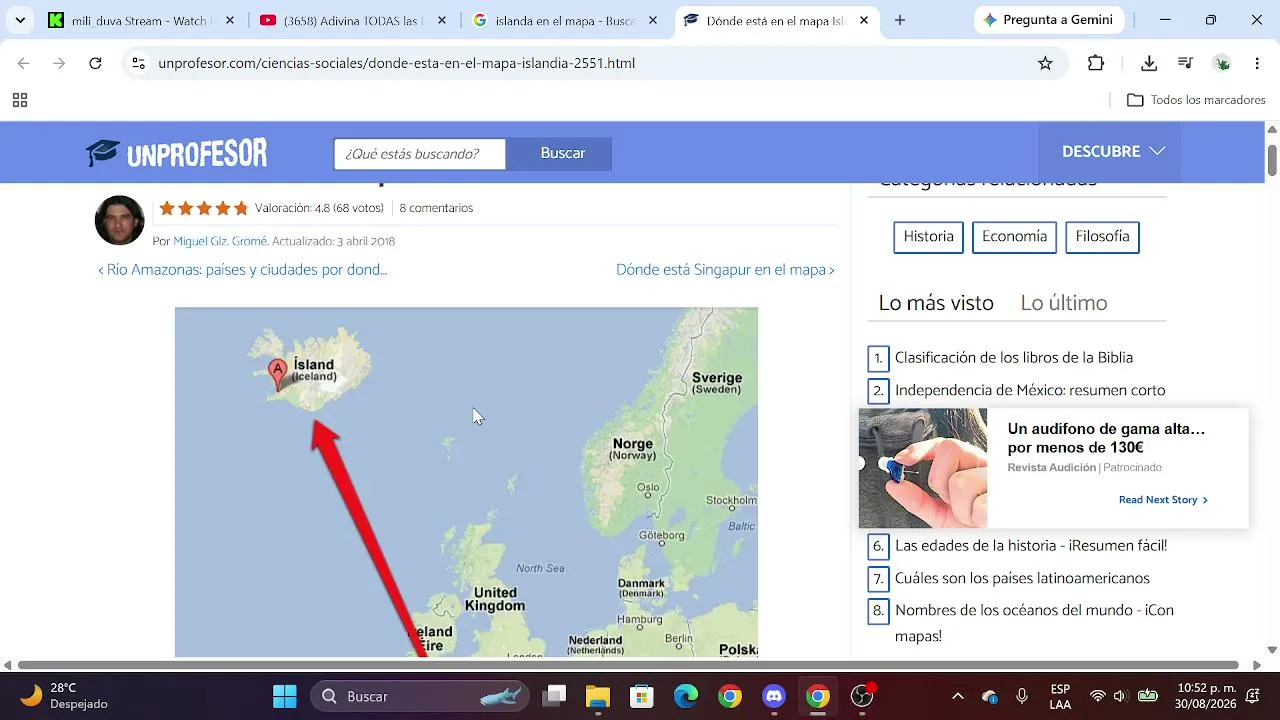
Task: Open the Economía category
Action: 1014,237
